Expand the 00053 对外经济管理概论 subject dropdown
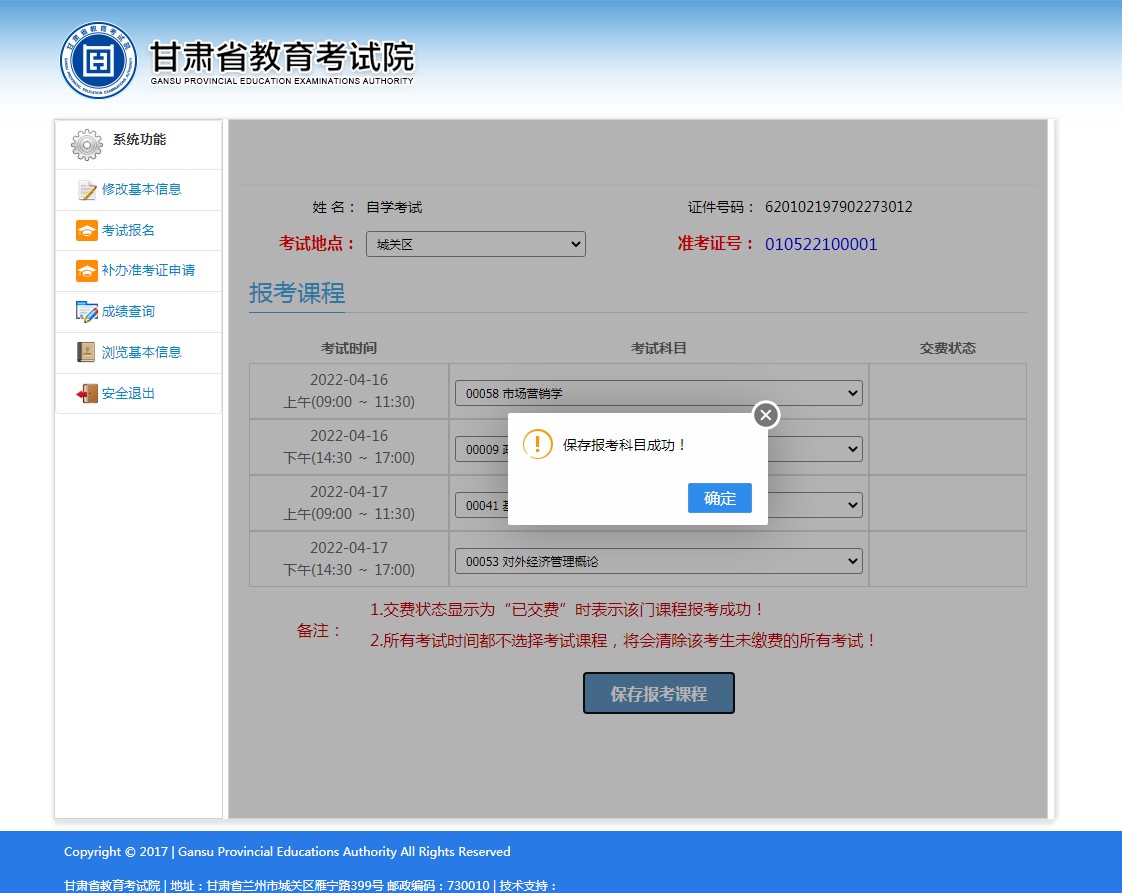This screenshot has height=893, width=1122. pyautogui.click(x=658, y=561)
